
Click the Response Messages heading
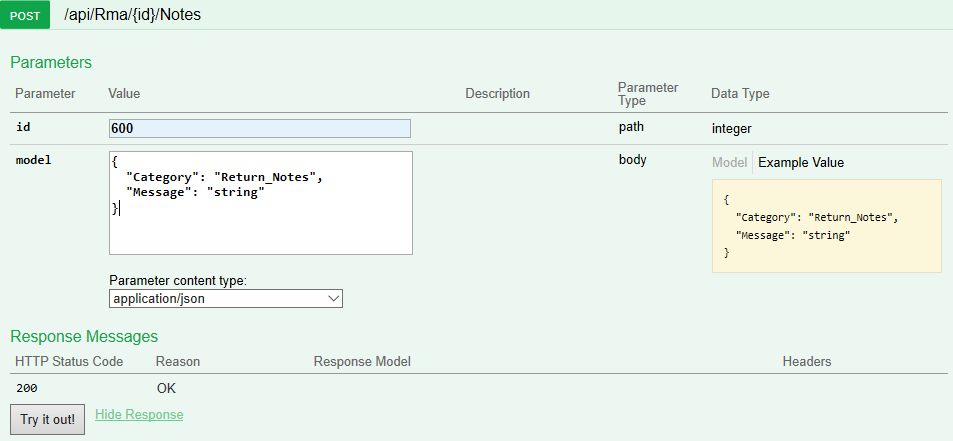tap(84, 337)
